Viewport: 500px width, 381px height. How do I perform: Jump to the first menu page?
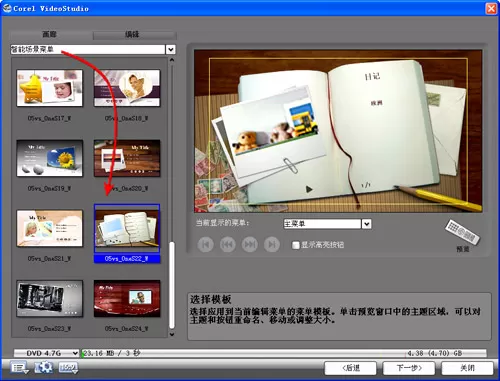(206, 245)
